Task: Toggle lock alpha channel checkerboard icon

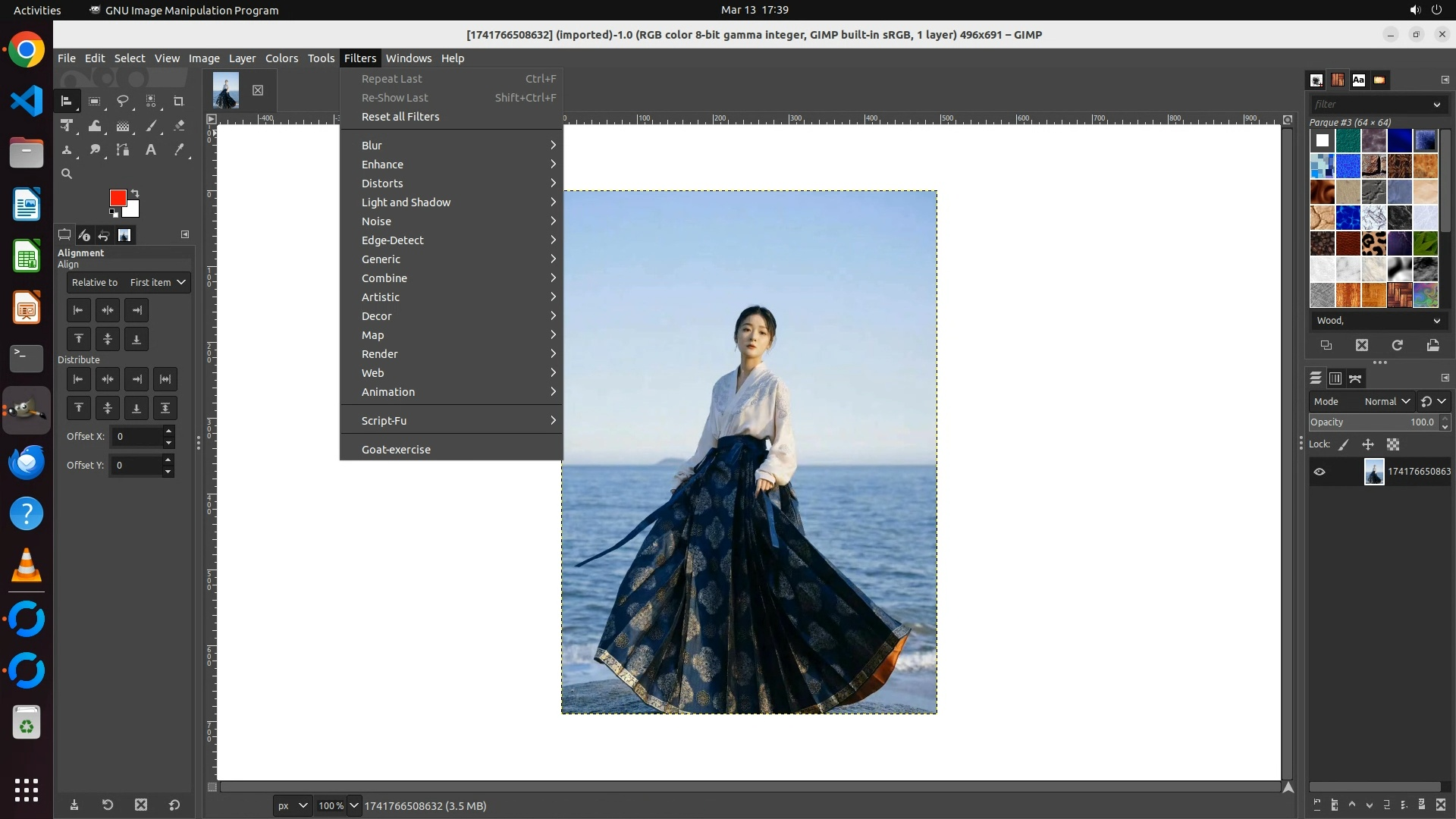Action: (1393, 445)
